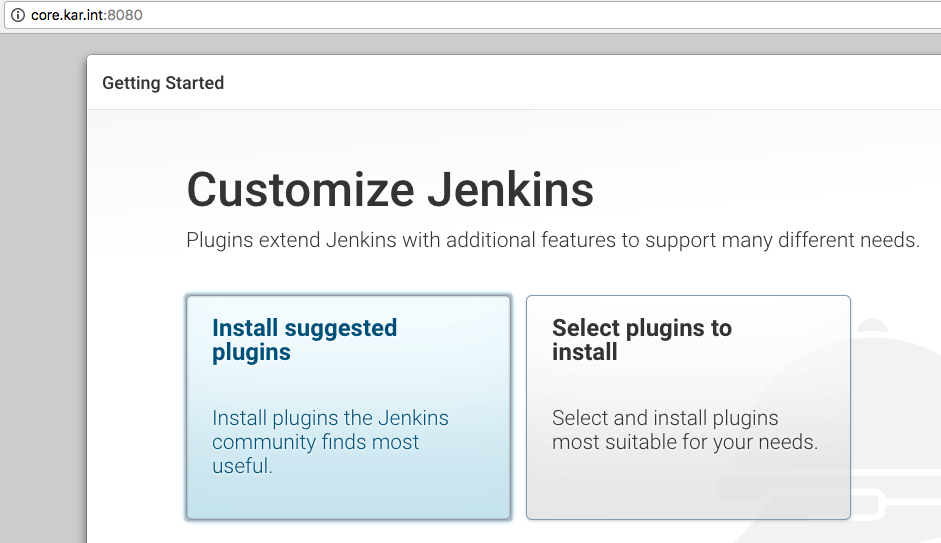Choose Select plugins to install option
Image resolution: width=941 pixels, height=543 pixels.
[688, 407]
